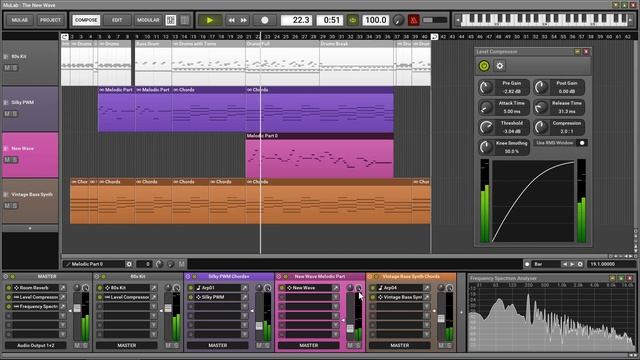
Task: Switch to the EDIT tab
Action: pyautogui.click(x=117, y=20)
